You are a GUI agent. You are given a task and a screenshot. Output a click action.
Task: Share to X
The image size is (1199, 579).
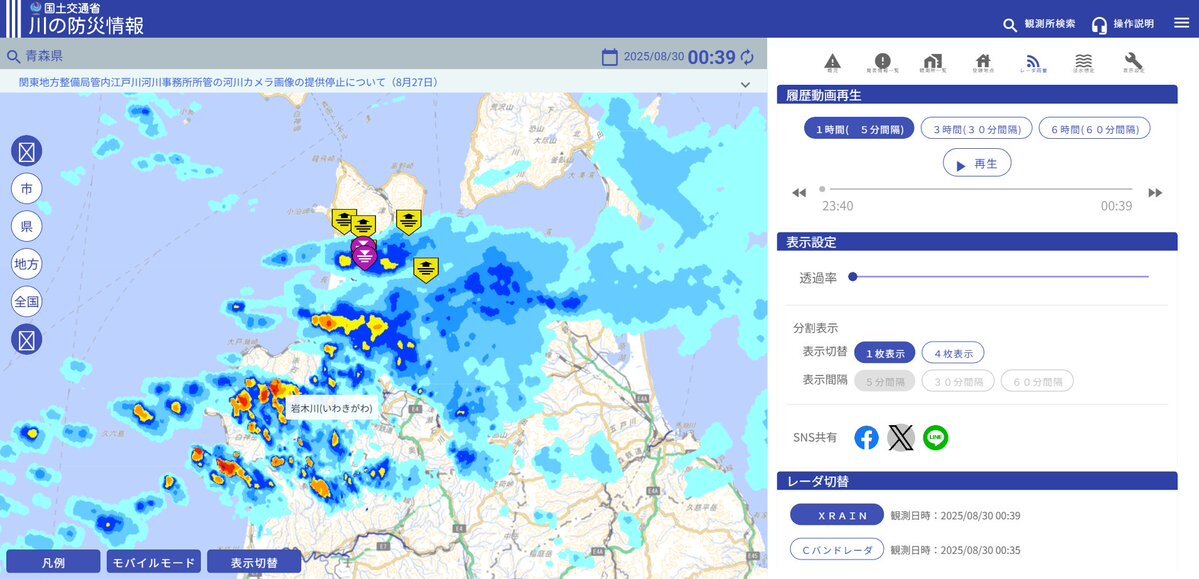pyautogui.click(x=901, y=438)
